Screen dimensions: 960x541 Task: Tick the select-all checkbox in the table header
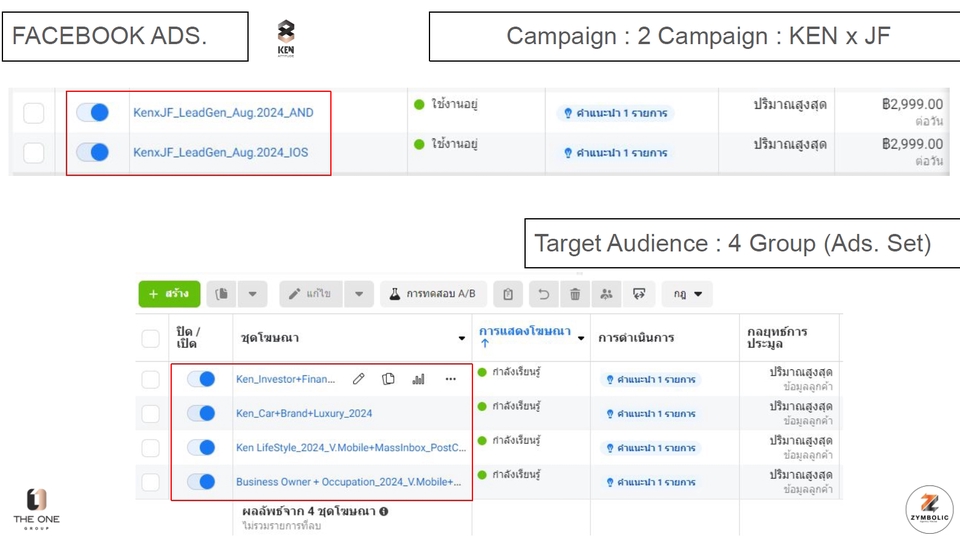pyautogui.click(x=151, y=338)
